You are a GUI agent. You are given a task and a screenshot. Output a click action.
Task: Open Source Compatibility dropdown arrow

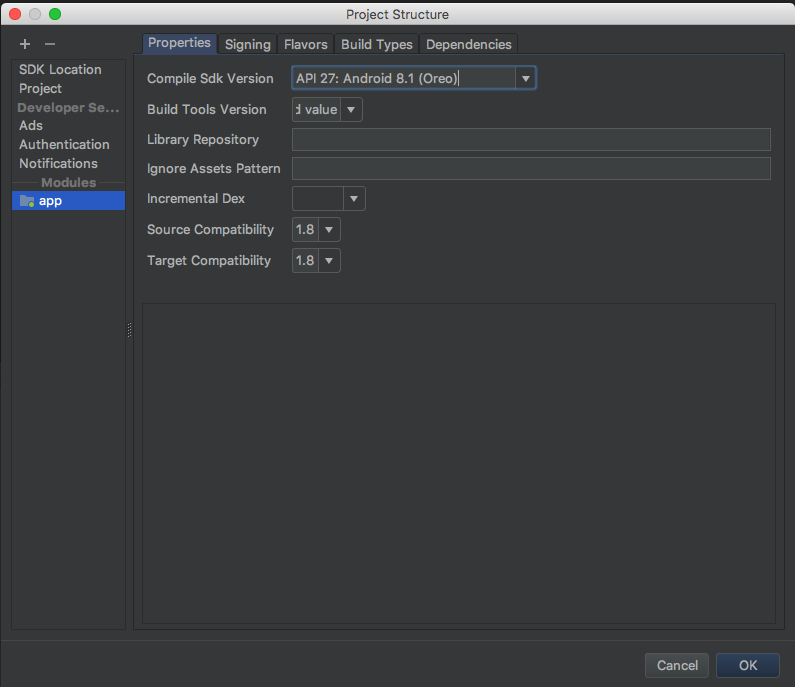329,230
